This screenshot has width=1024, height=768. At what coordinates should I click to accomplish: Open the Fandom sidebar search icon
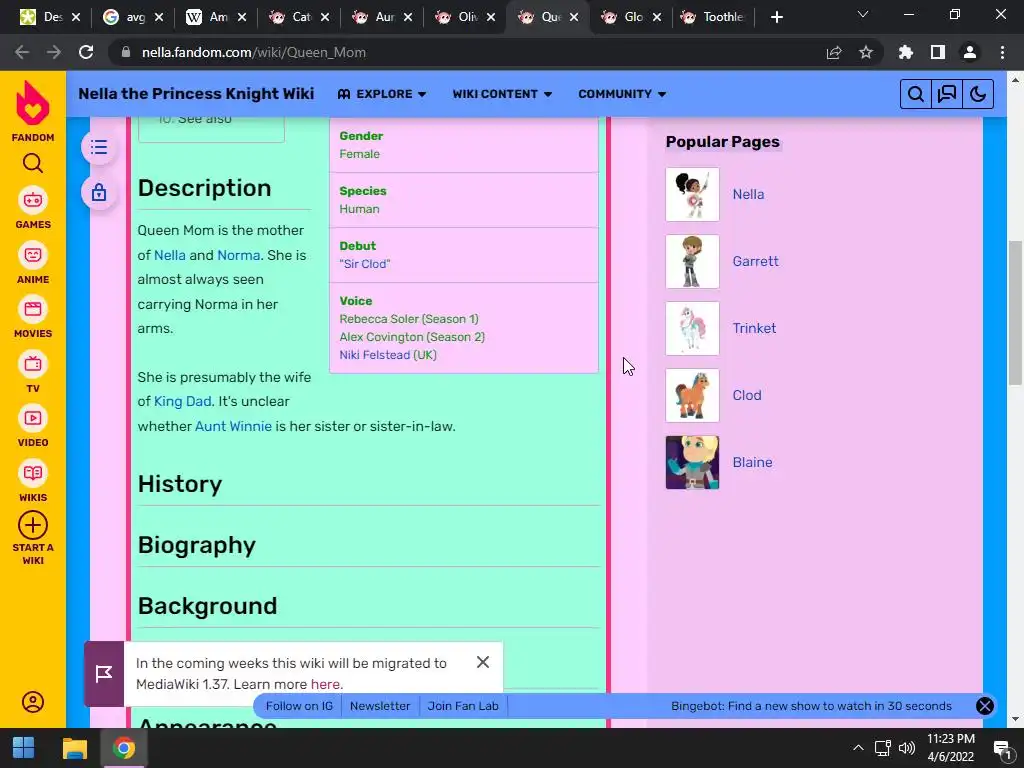coord(33,163)
